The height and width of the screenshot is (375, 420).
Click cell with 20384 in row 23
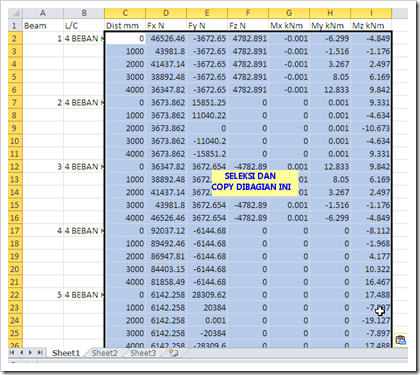coord(207,307)
